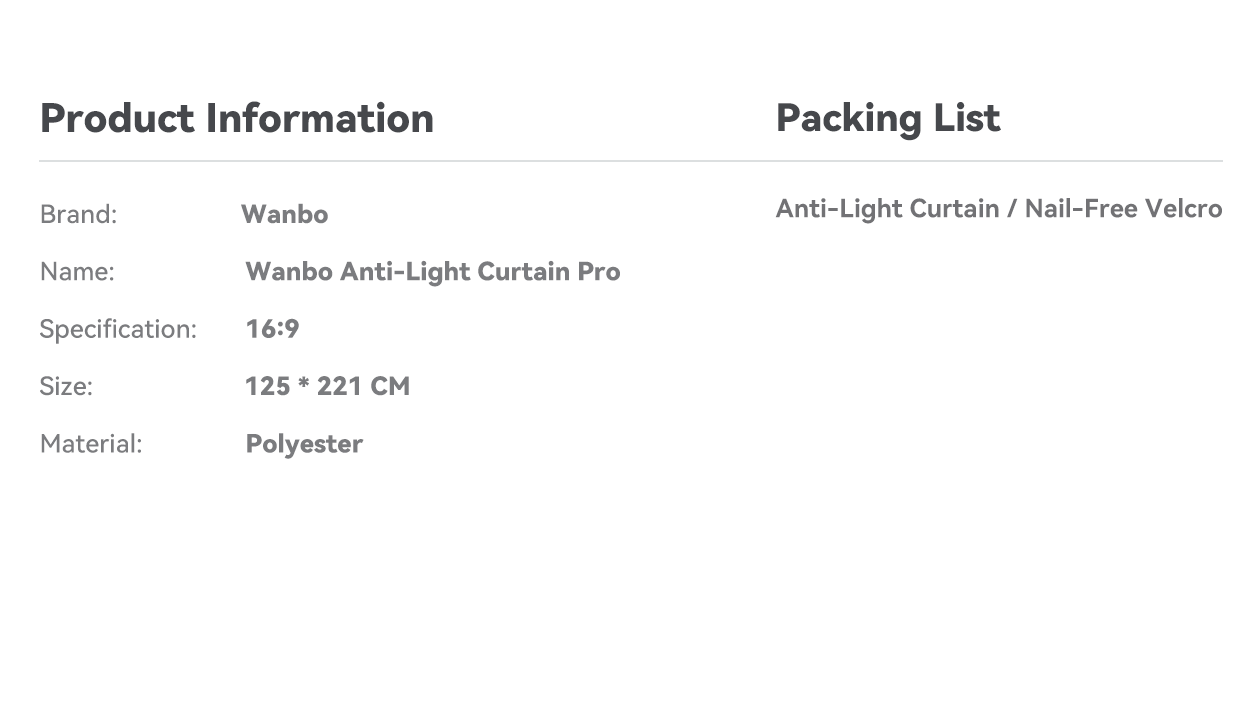Click the Polyester material value
The height and width of the screenshot is (721, 1258).
pos(304,444)
